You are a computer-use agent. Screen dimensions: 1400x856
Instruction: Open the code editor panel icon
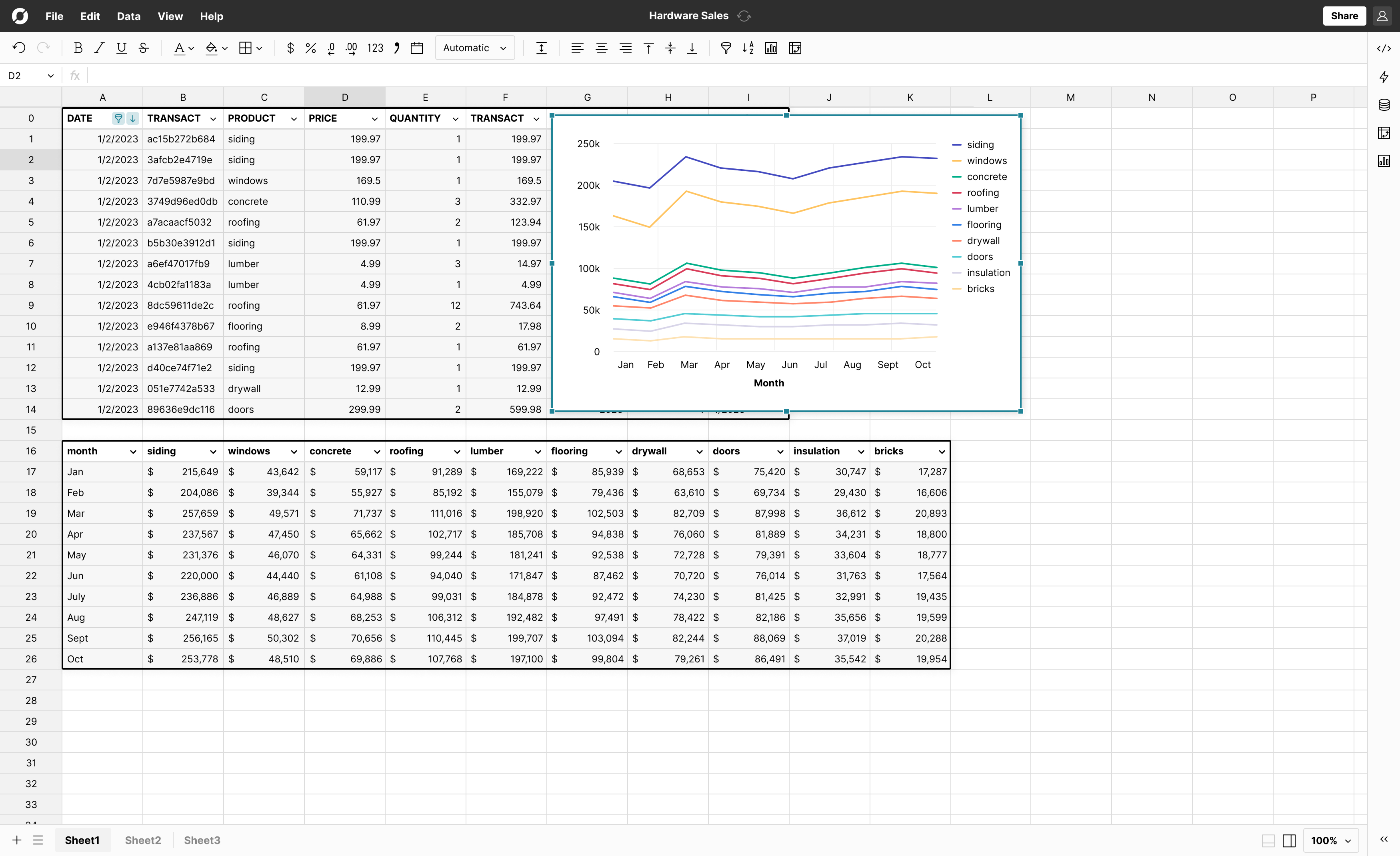pyautogui.click(x=1384, y=49)
